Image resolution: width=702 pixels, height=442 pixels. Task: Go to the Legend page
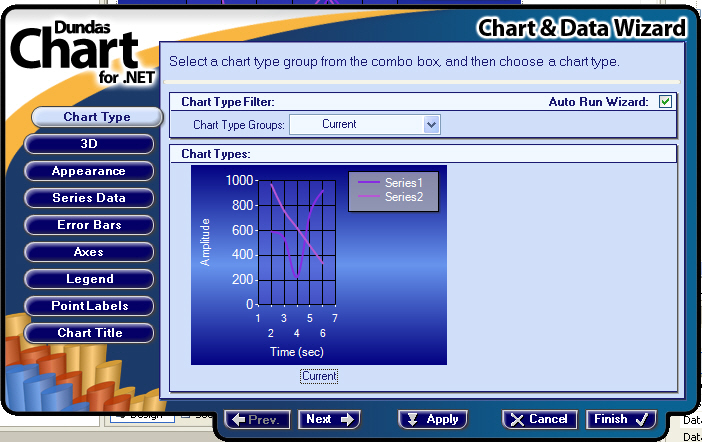pos(89,279)
